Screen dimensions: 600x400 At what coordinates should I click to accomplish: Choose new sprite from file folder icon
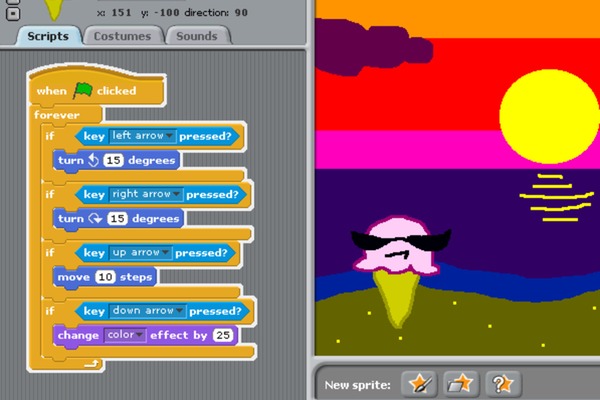[x=459, y=383]
